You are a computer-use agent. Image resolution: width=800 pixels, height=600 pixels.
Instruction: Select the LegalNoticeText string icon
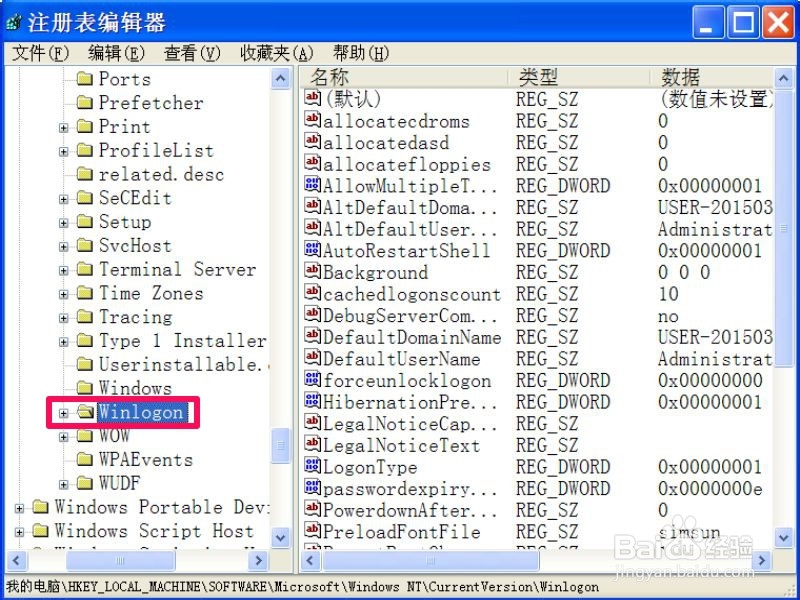[x=312, y=445]
